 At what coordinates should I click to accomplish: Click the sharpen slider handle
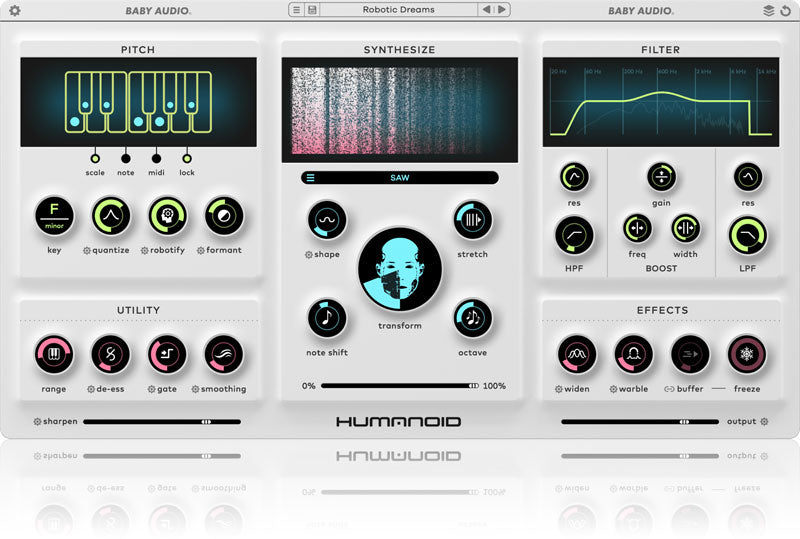[x=206, y=422]
